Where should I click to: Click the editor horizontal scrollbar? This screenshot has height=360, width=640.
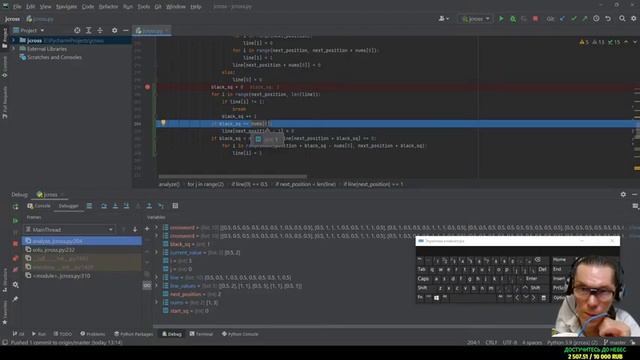pyautogui.click(x=233, y=177)
